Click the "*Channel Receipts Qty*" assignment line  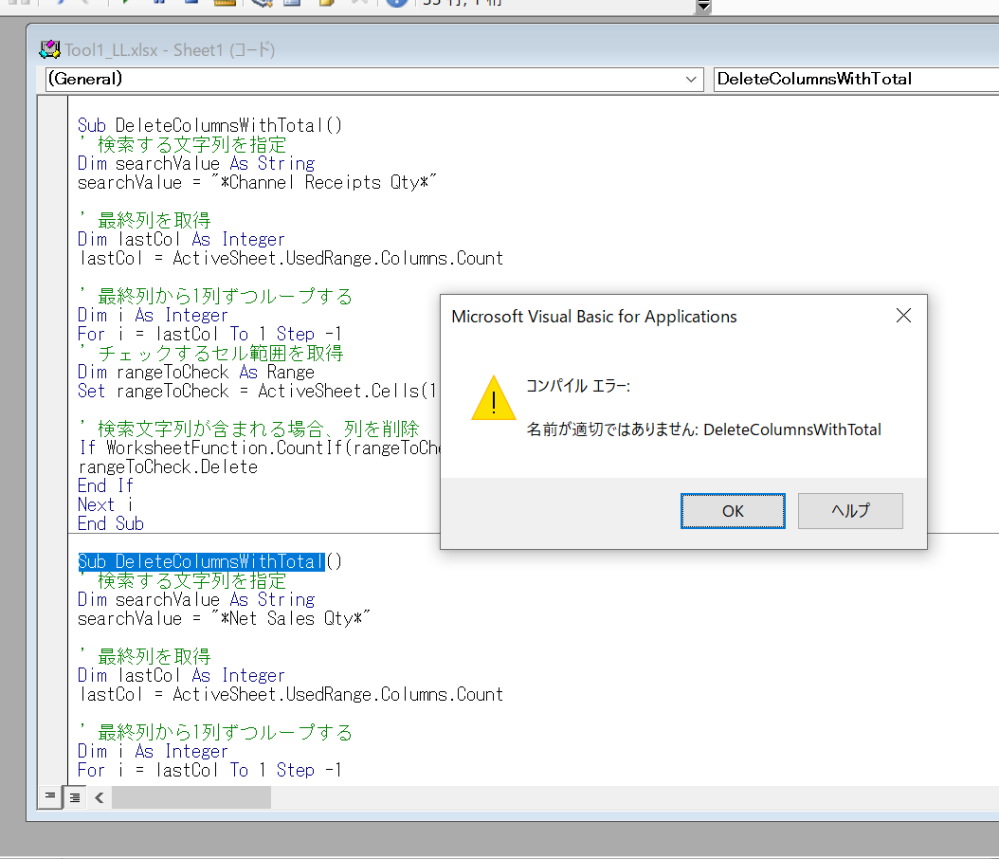tap(257, 182)
